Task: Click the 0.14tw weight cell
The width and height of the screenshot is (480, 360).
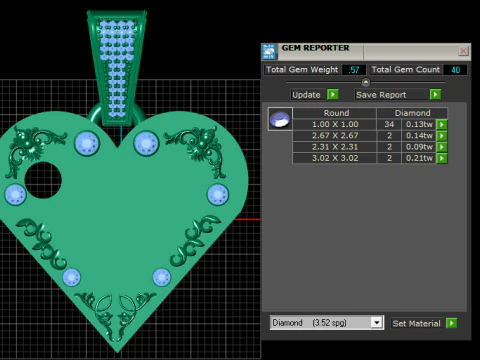Action: pos(419,136)
